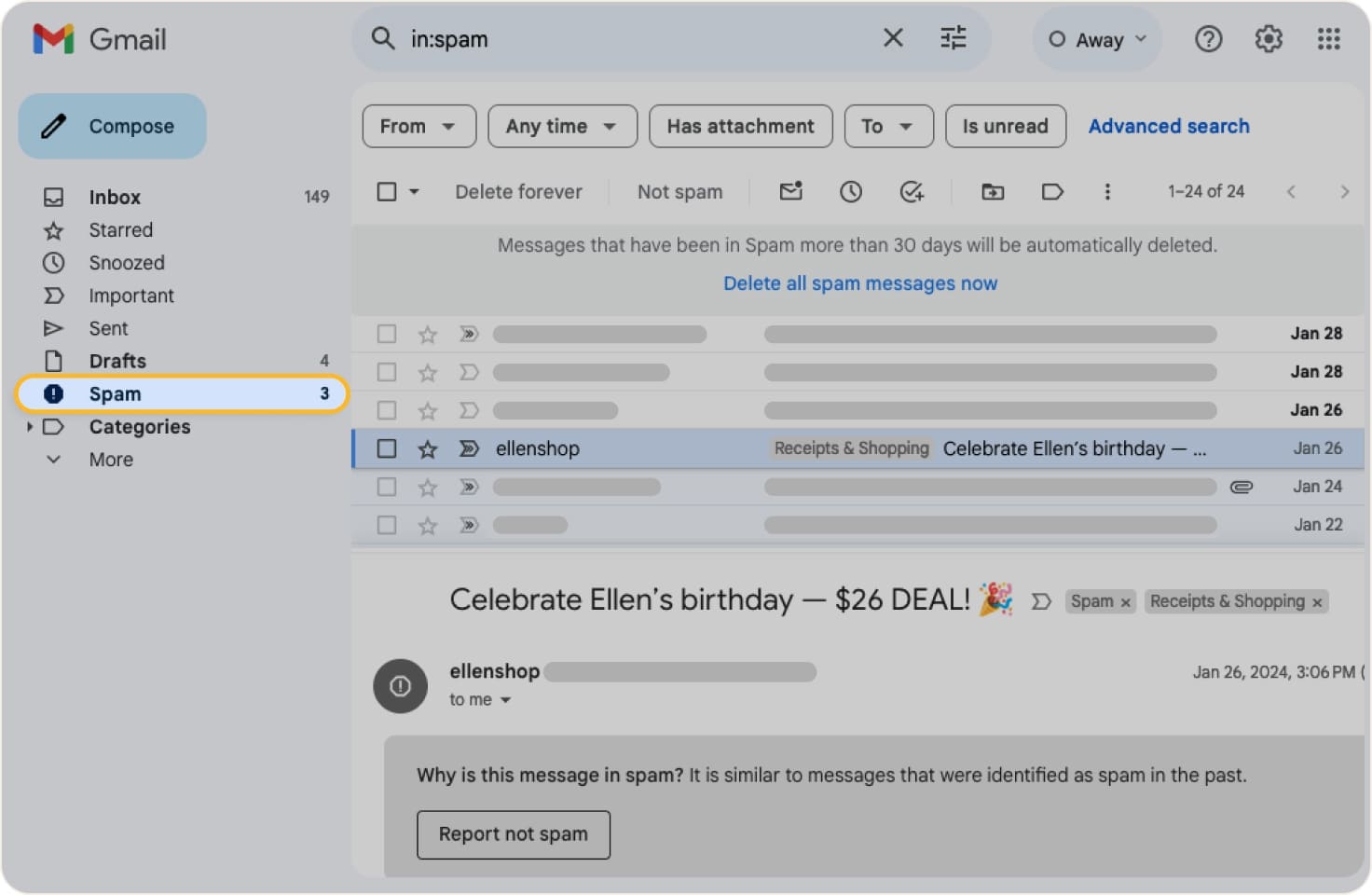Open search filter options icon
This screenshot has height=895, width=1372.
coord(953,38)
